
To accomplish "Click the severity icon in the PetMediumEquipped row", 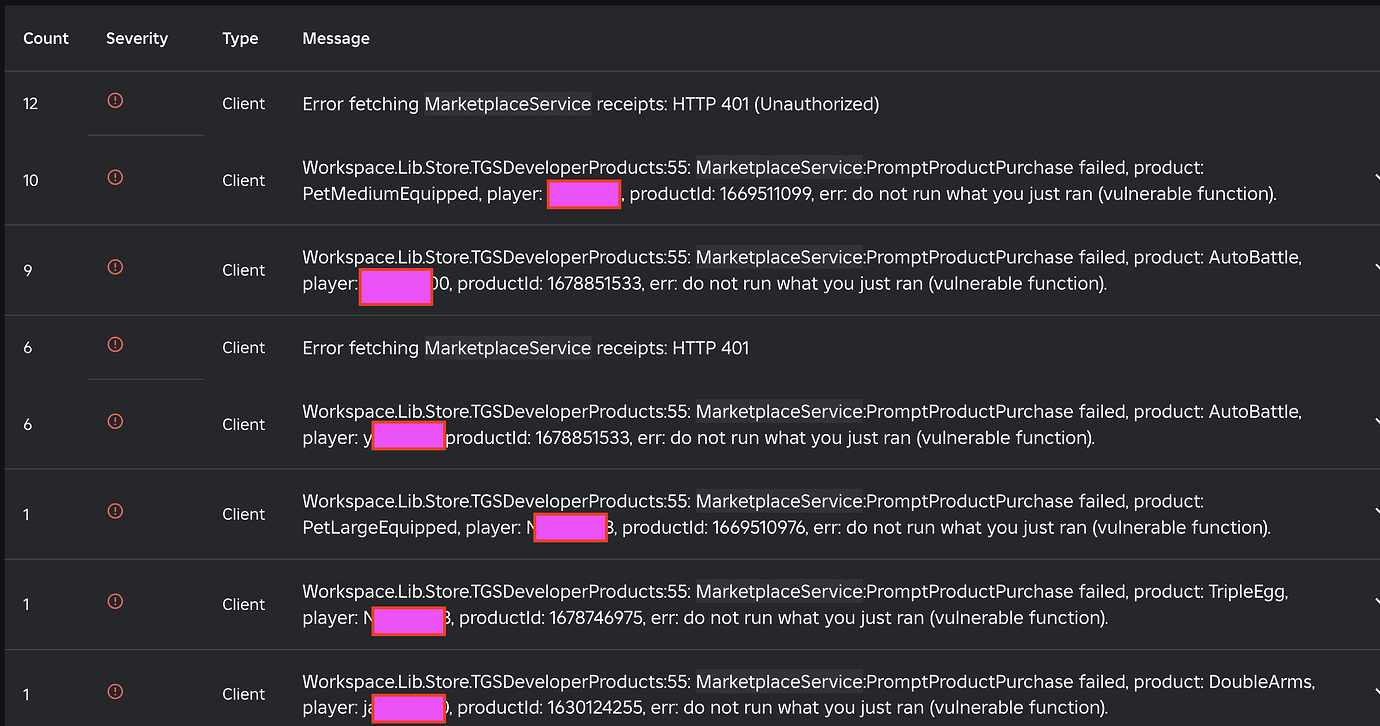I will click(114, 177).
